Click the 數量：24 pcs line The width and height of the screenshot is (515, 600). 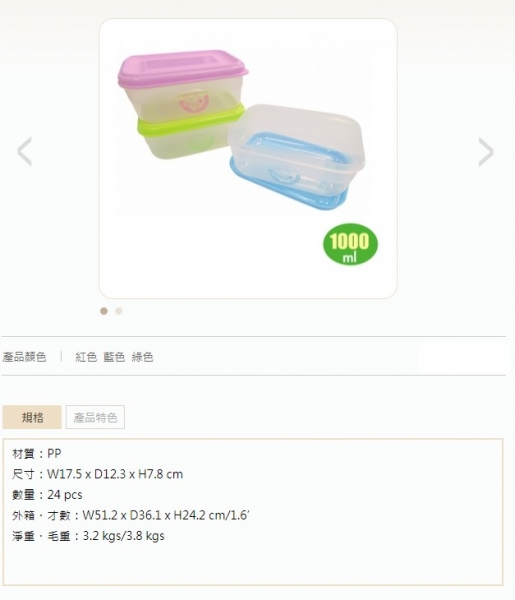pos(47,495)
